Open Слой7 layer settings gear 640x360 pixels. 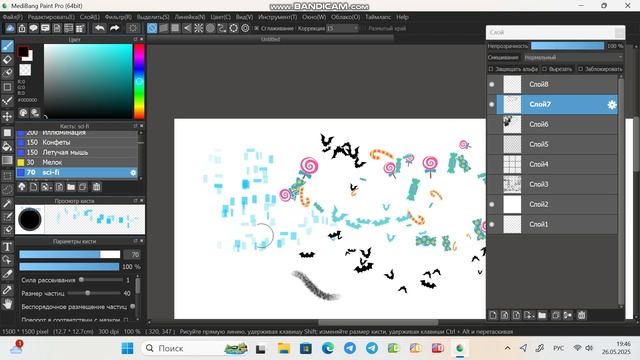(612, 104)
